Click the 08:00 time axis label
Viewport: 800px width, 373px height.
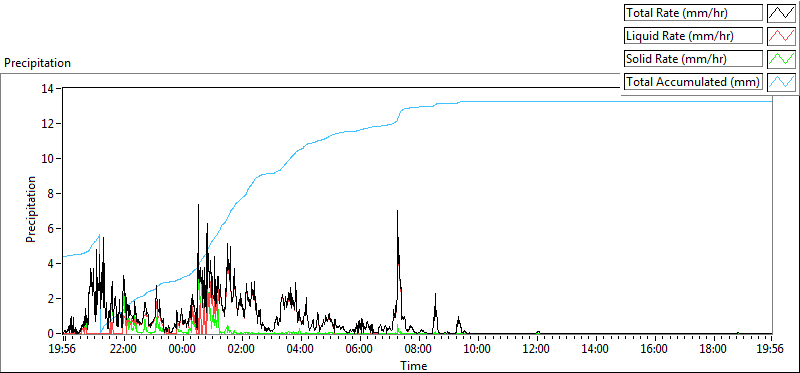418,350
